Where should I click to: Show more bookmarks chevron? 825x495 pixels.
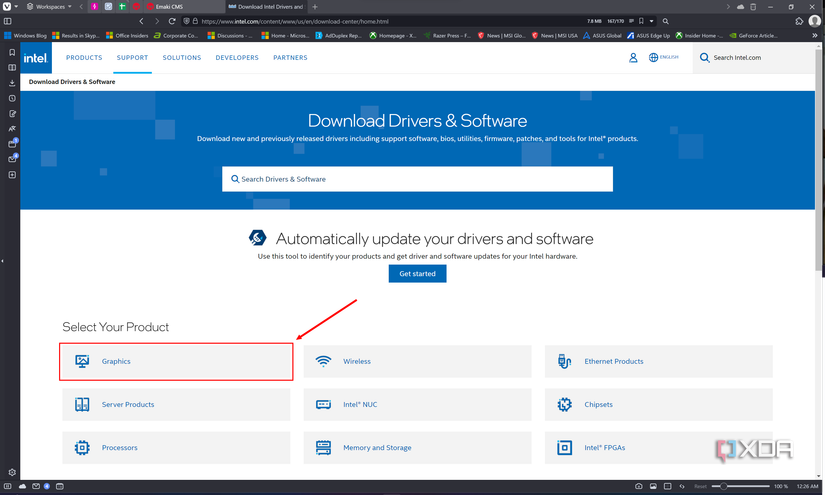coord(815,35)
